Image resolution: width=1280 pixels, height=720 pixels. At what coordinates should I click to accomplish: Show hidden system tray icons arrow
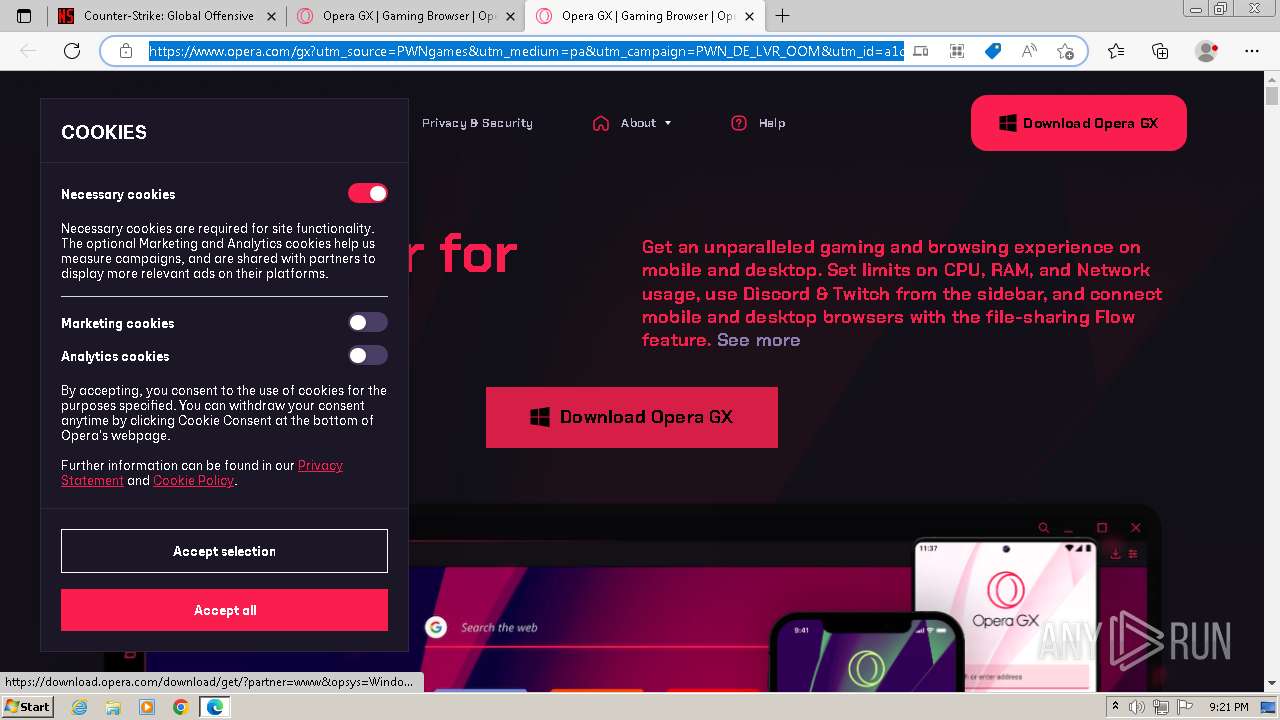click(x=1116, y=707)
